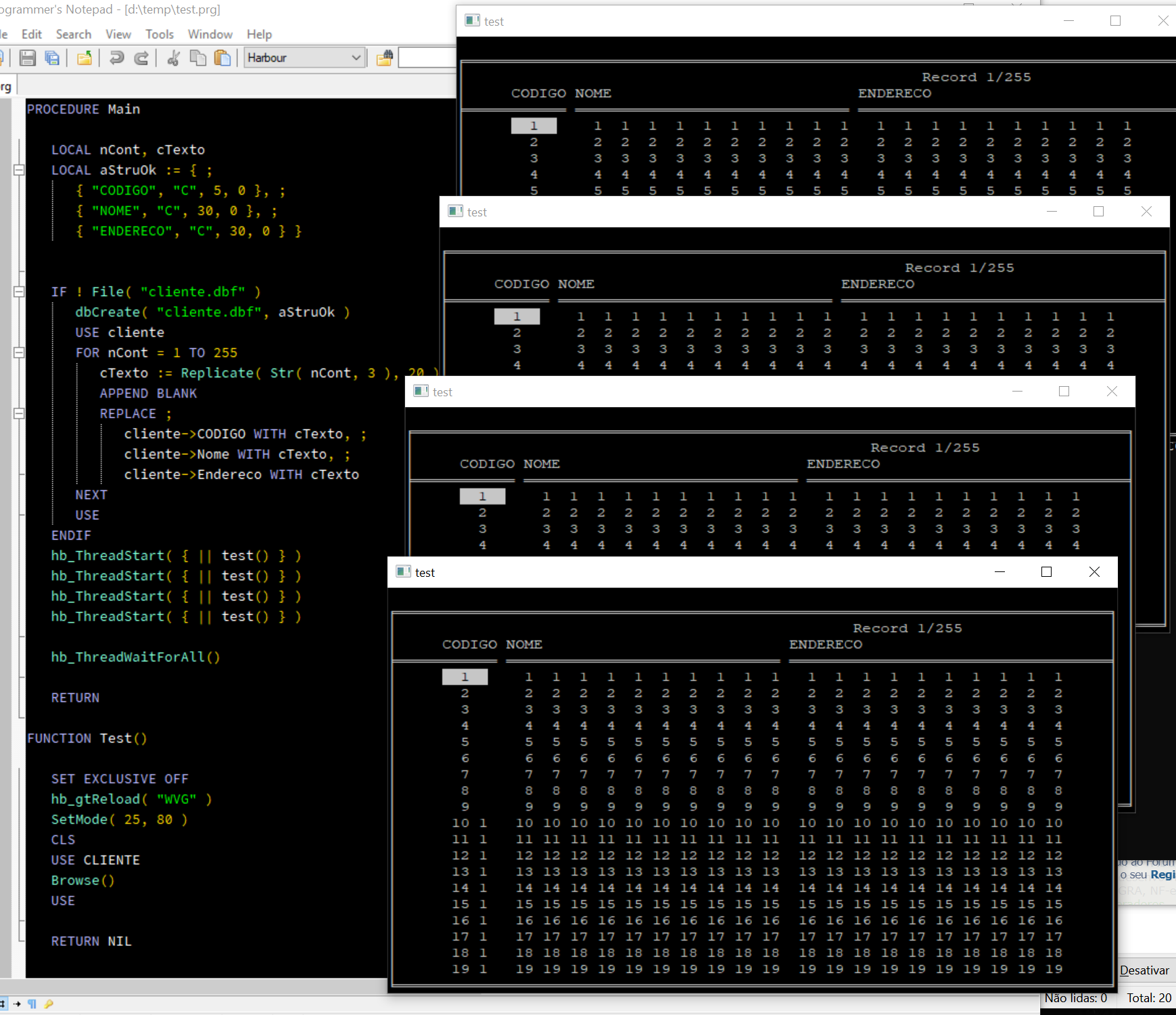The height and width of the screenshot is (1015, 1176).
Task: Maximize the front test window
Action: click(1046, 572)
